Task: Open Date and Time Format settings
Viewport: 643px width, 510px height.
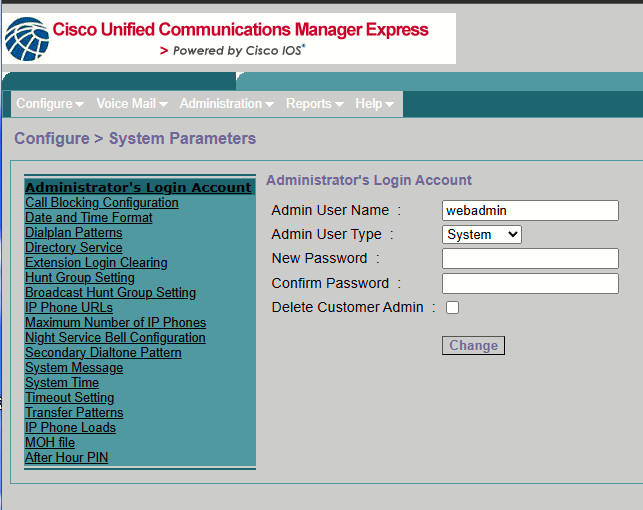Action: pyautogui.click(x=89, y=217)
